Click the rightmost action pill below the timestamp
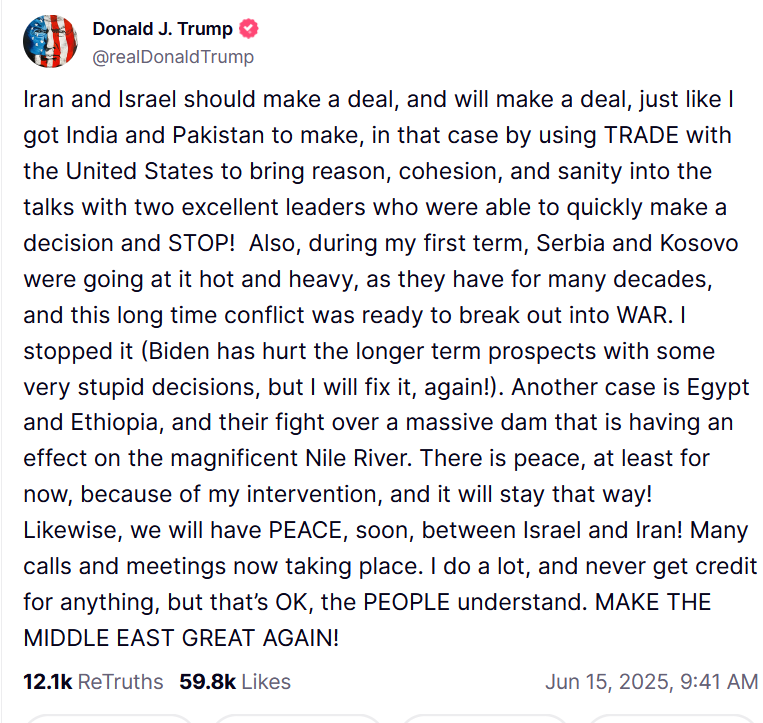The width and height of the screenshot is (763, 723). coord(673,719)
